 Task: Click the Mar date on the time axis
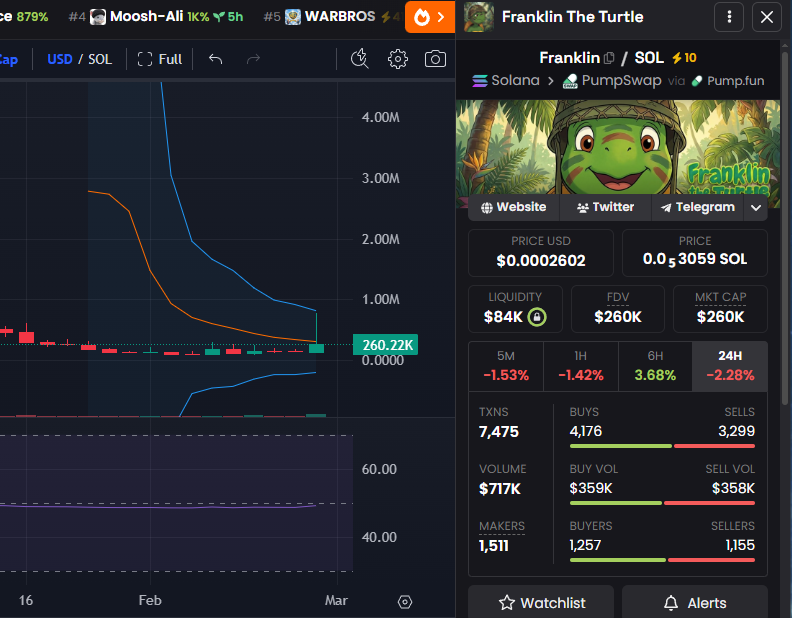(x=336, y=600)
